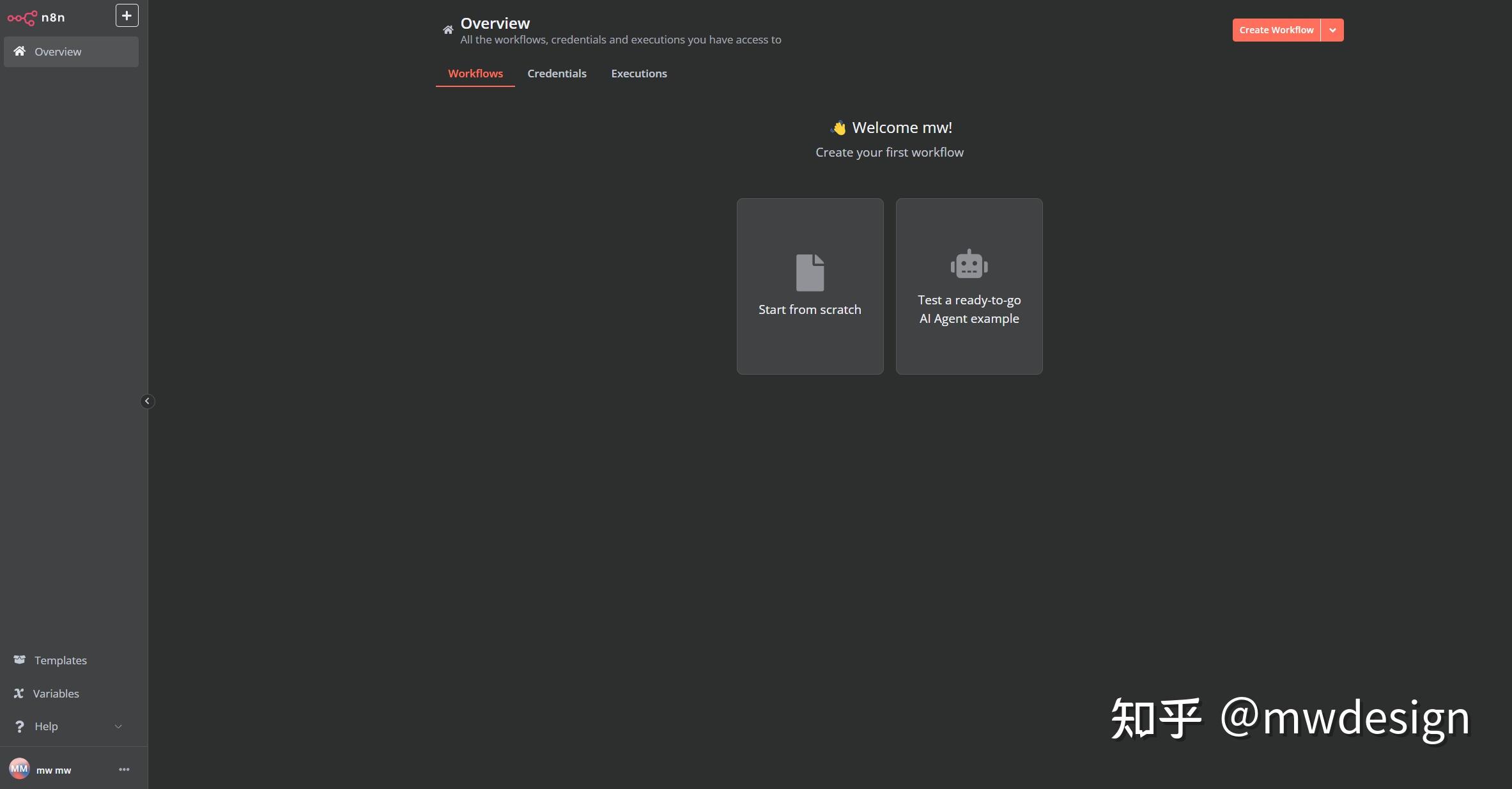Image resolution: width=1512 pixels, height=789 pixels.
Task: Collapse the sidebar with arrow toggle
Action: click(x=147, y=401)
